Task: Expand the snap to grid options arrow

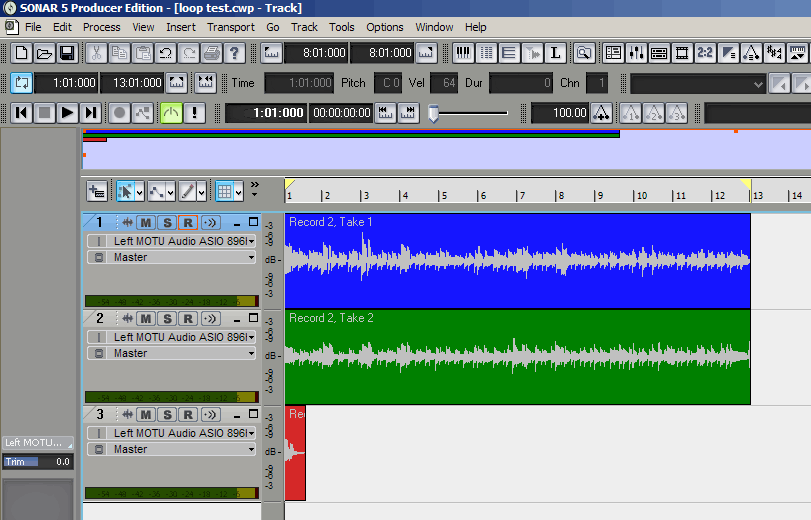Action: pyautogui.click(x=239, y=190)
